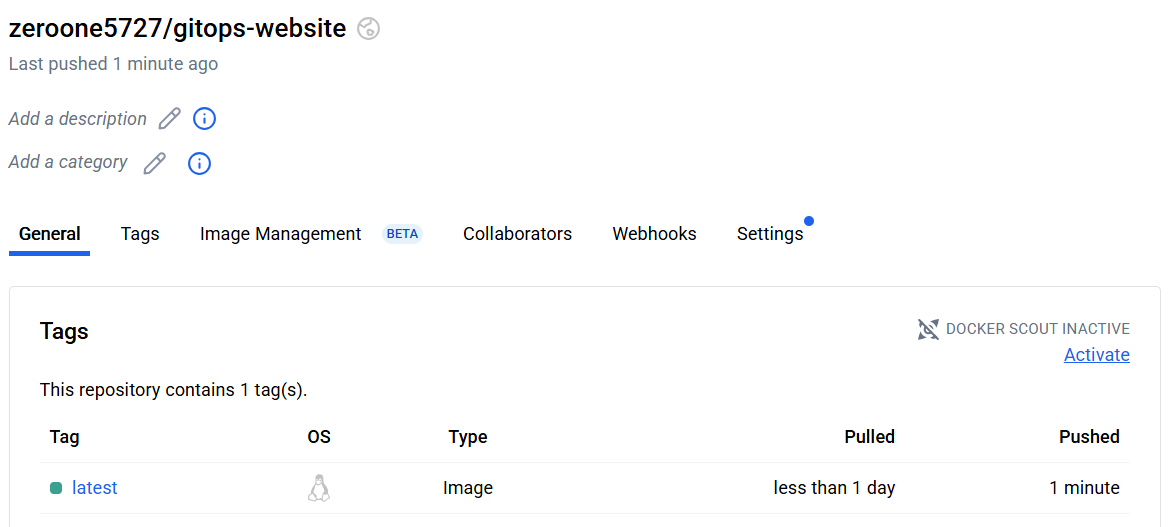This screenshot has width=1172, height=527.
Task: Click the public visibility globe icon beside repository name
Action: click(x=368, y=29)
